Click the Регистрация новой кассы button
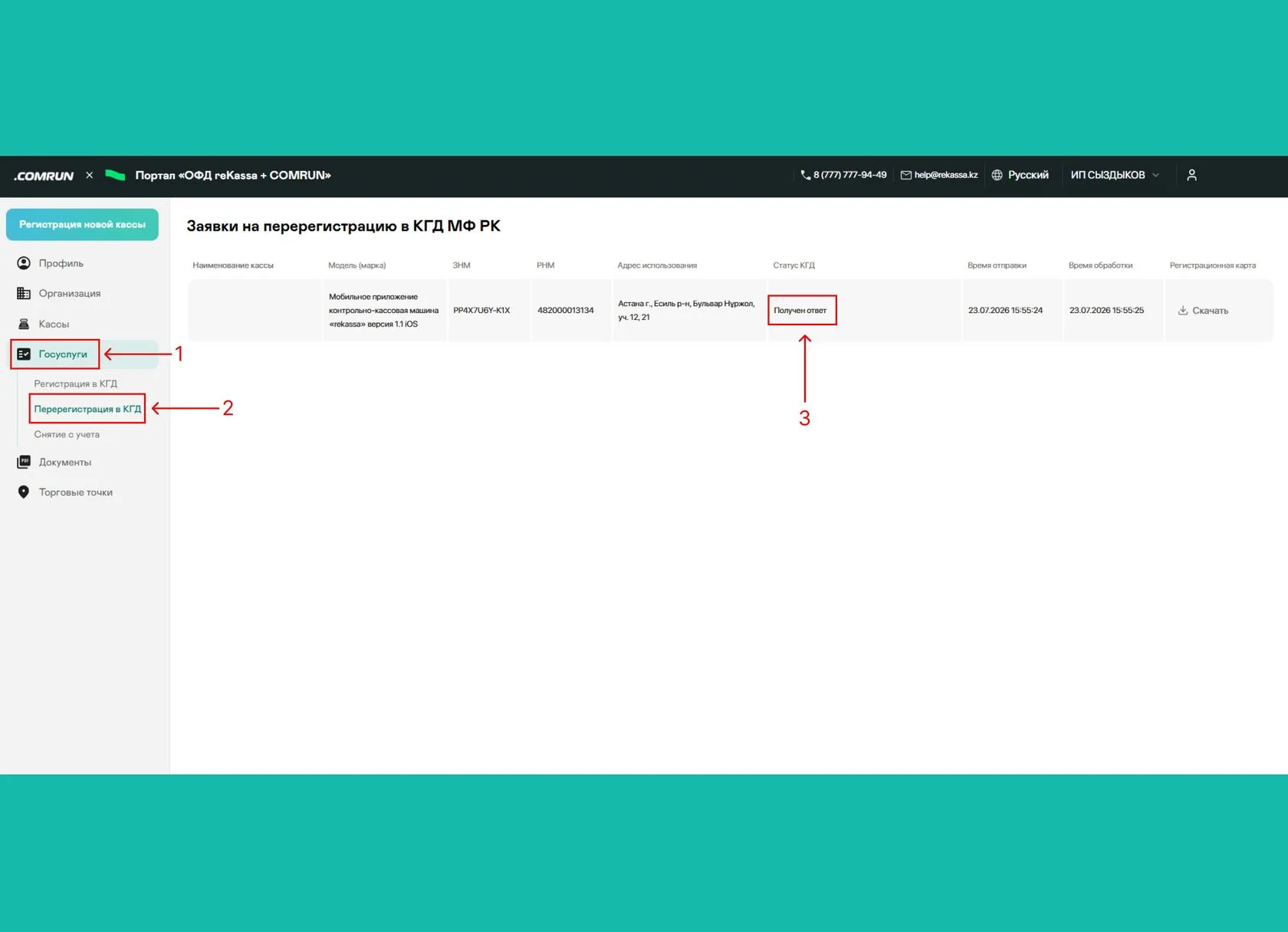 click(82, 225)
